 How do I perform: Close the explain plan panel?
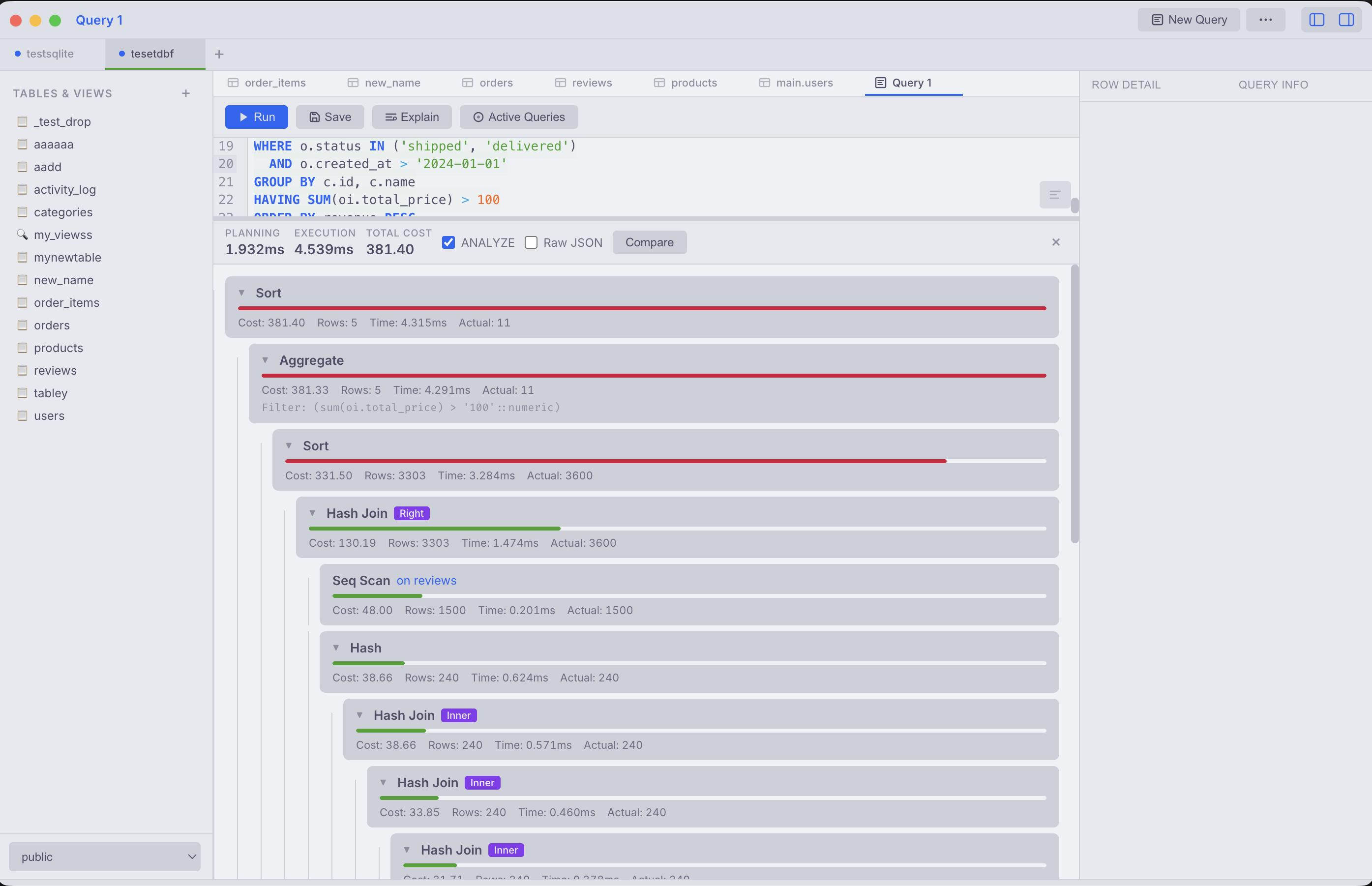point(1056,242)
